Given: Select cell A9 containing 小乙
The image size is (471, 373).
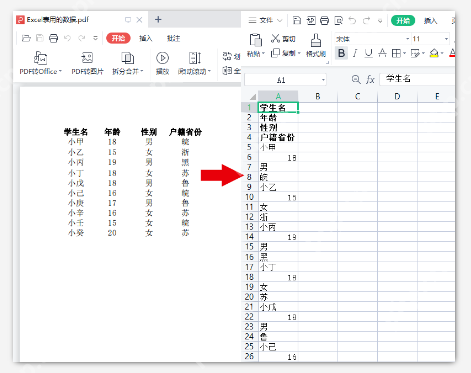Looking at the screenshot, I should click(278, 187).
